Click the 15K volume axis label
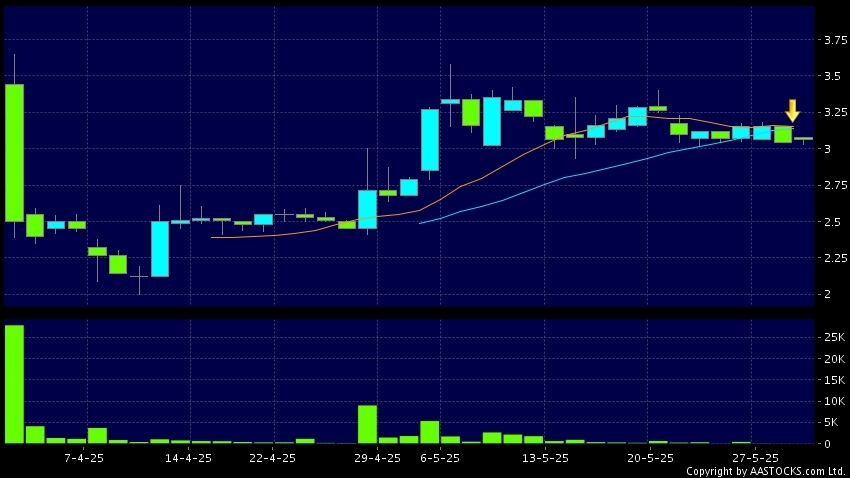The height and width of the screenshot is (478, 850). [x=834, y=380]
